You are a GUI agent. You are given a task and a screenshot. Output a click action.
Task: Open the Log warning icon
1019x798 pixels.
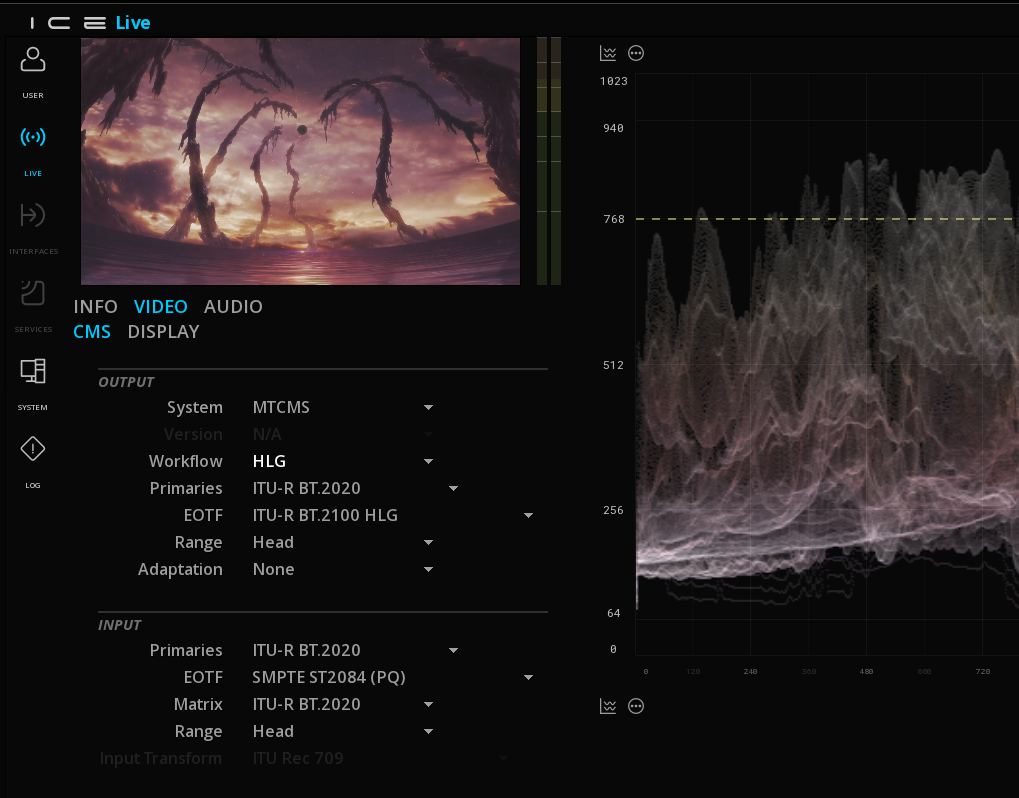click(x=32, y=448)
